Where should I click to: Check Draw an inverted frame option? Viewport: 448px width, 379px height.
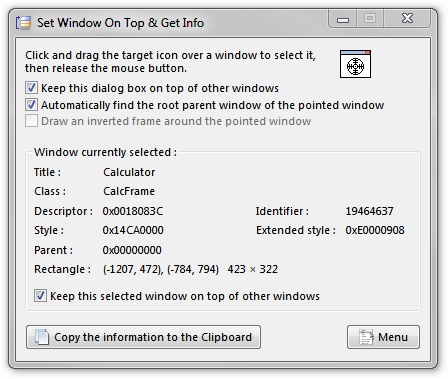pos(31,121)
